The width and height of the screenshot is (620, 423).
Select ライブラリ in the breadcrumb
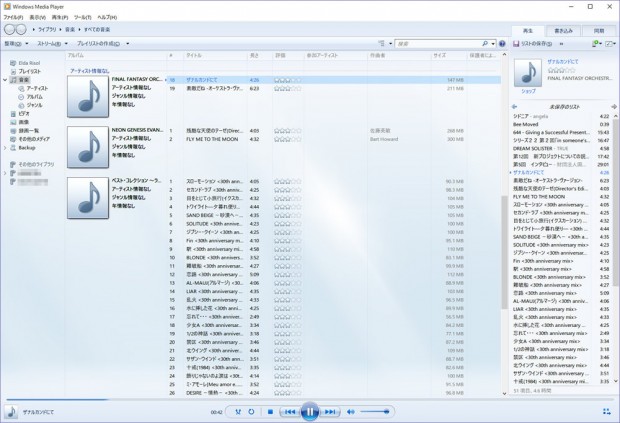(x=47, y=30)
